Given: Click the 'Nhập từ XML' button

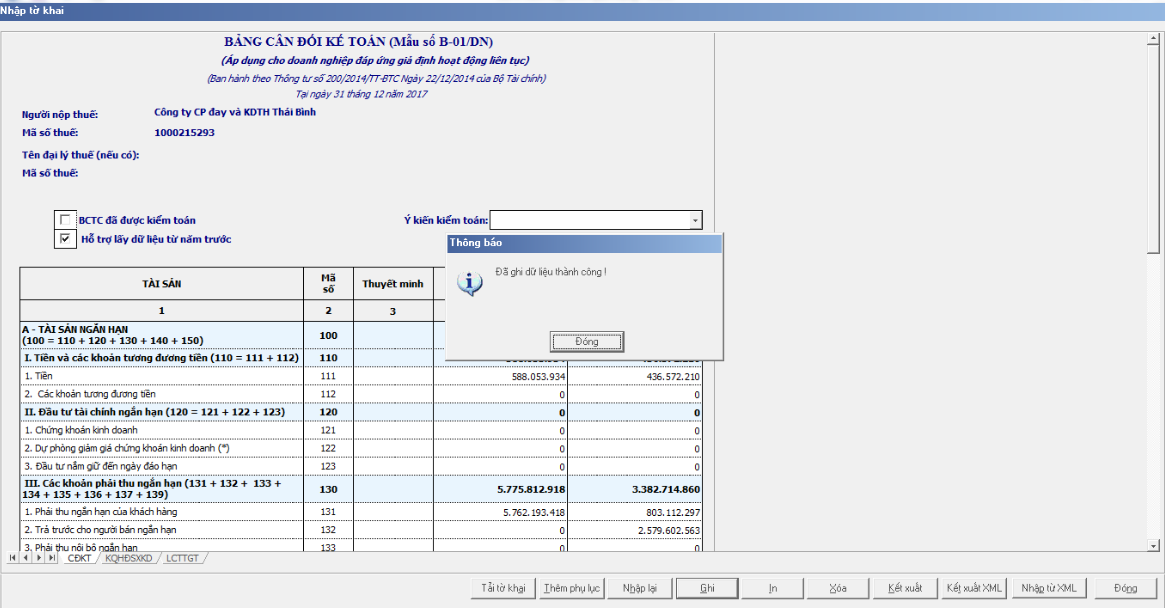Looking at the screenshot, I should [1048, 588].
